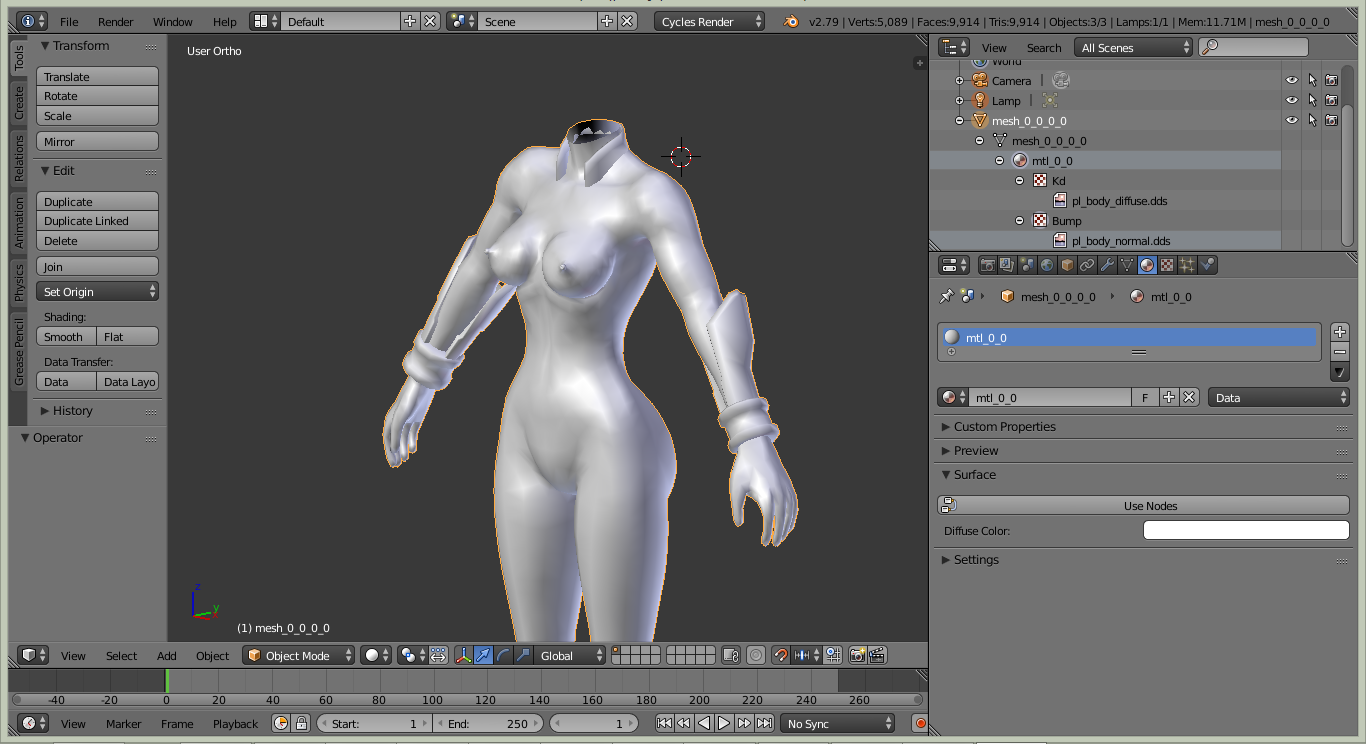
Task: Toggle renderability of mesh_0_0_0_0 camera icon
Action: point(1332,121)
